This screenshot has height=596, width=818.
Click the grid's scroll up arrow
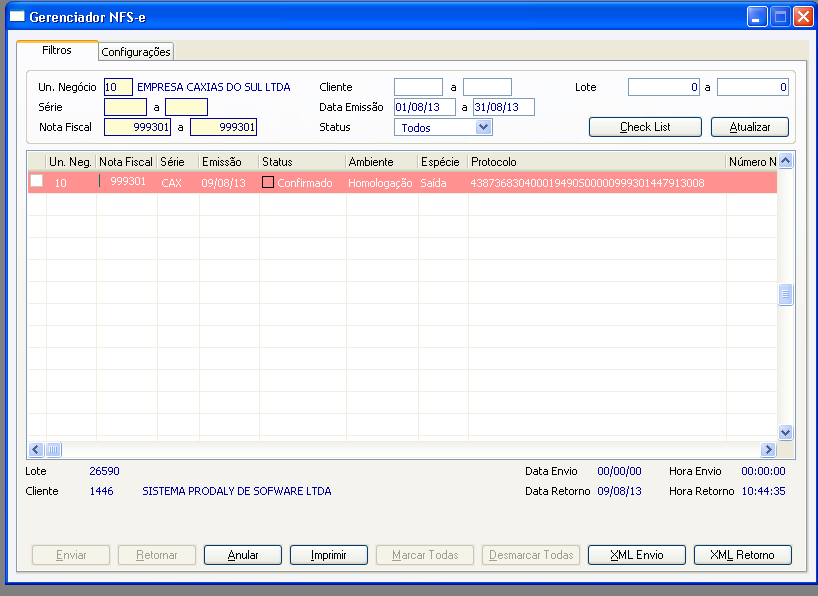(785, 161)
